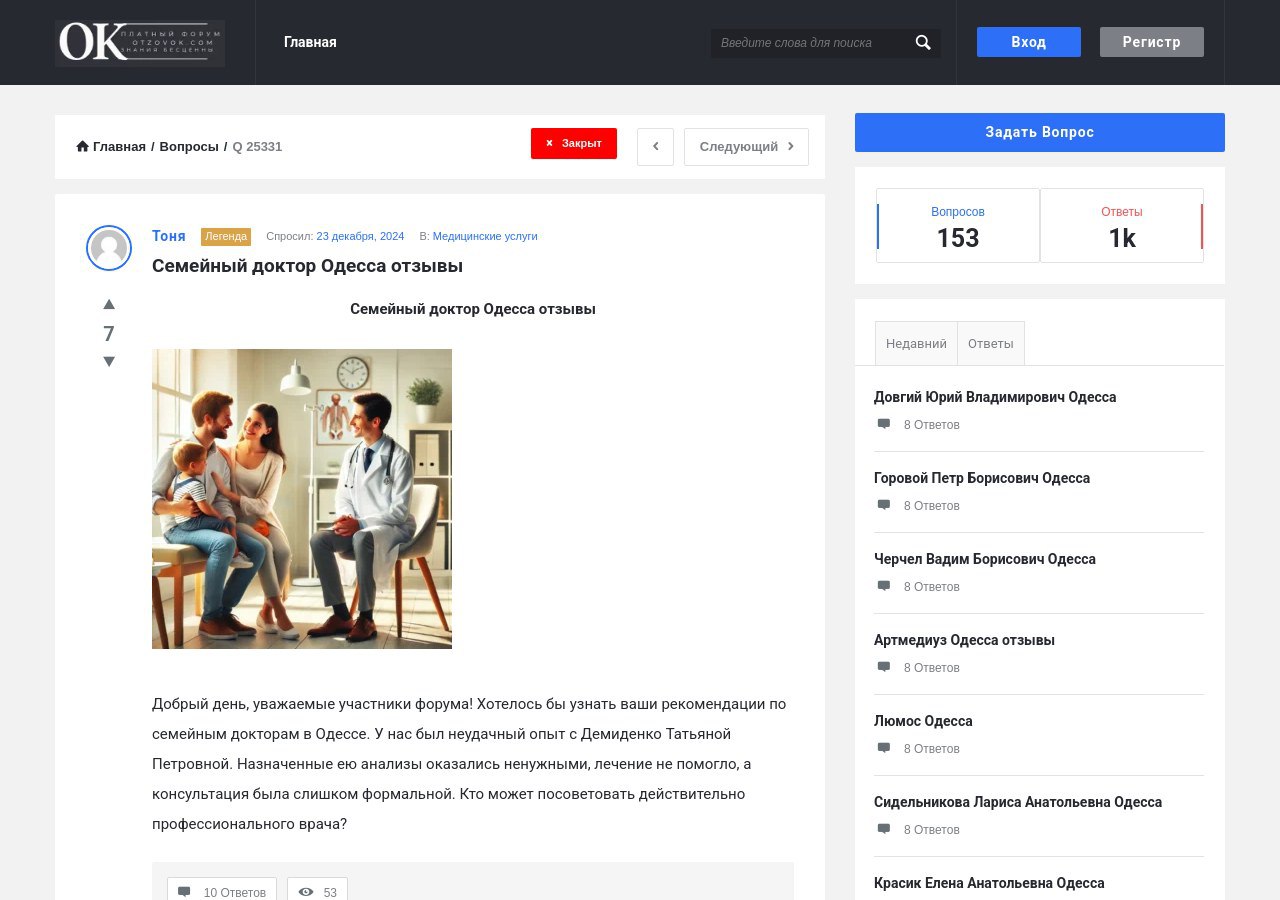
Task: Go to next question via Следующий
Action: coord(746,147)
